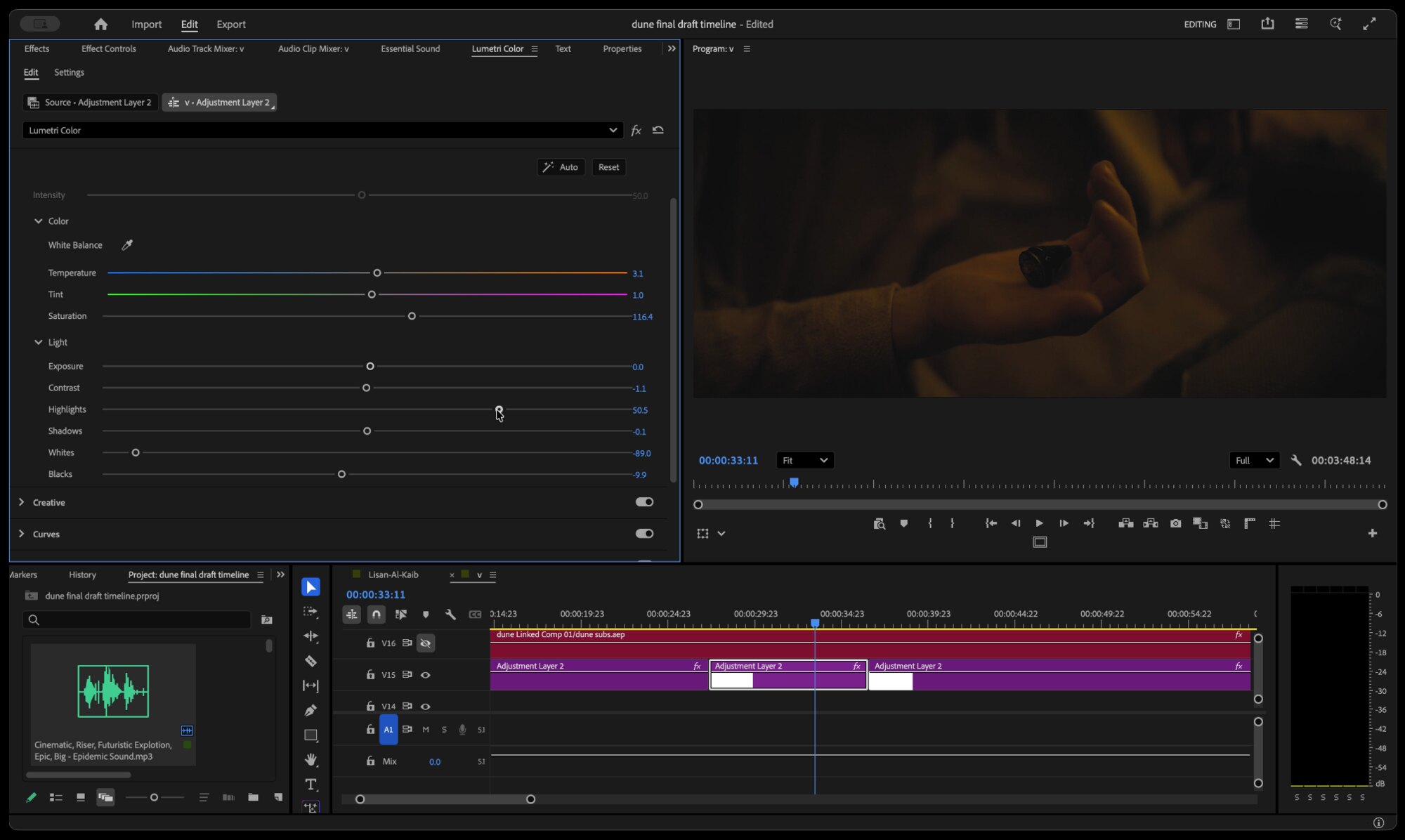Select the Rectangle tool
Viewport: 1405px width, 840px height.
coord(311,735)
